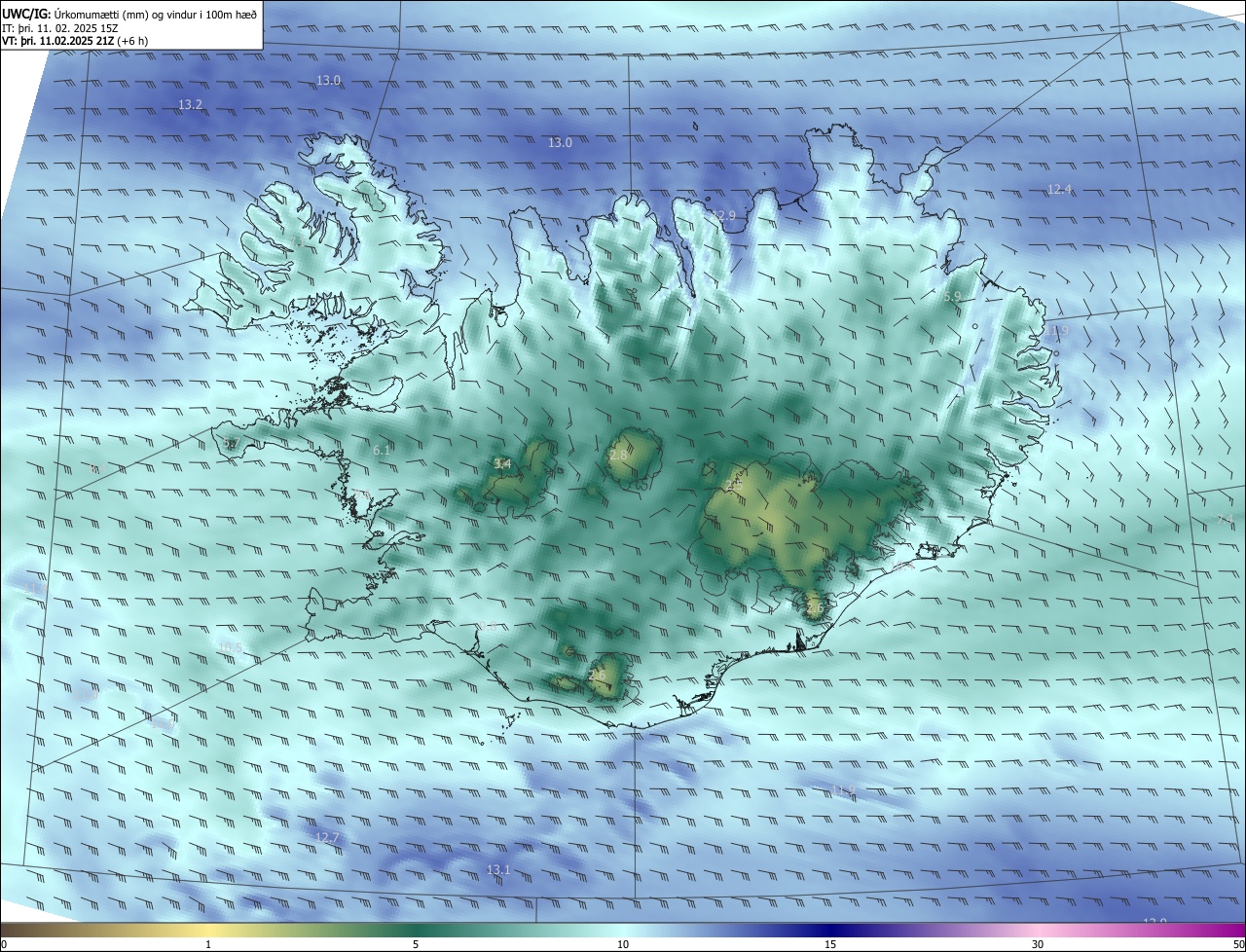The width and height of the screenshot is (1246, 952).
Task: Select the 13.1 value label near the bottom edge
Action: pyautogui.click(x=497, y=869)
